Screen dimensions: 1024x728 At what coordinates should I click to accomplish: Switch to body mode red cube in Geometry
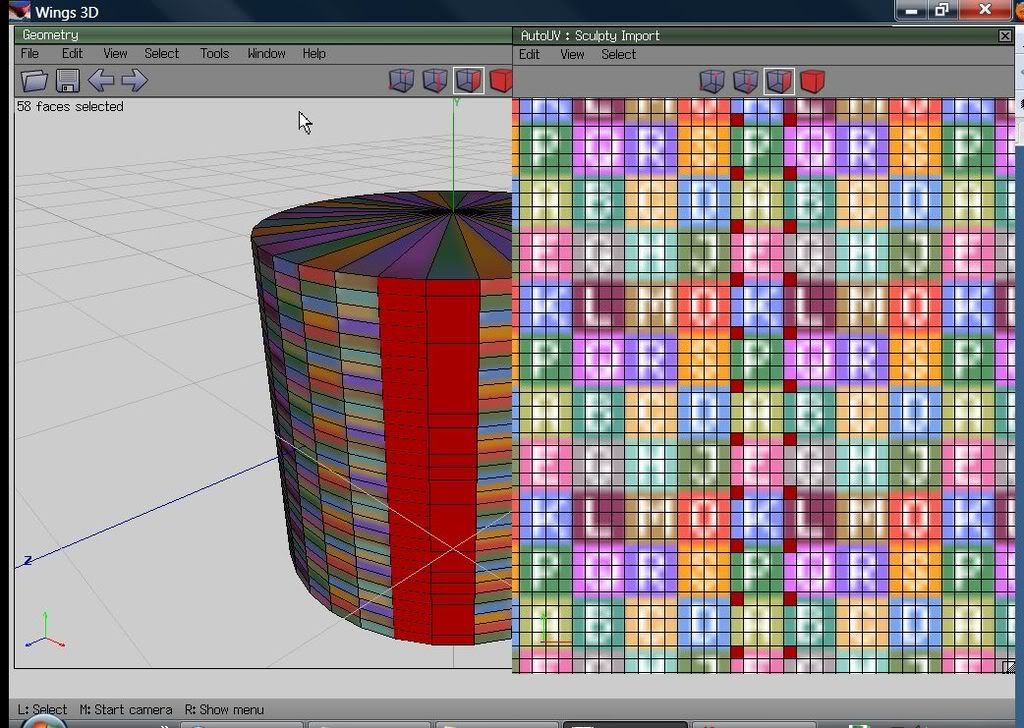pos(501,81)
